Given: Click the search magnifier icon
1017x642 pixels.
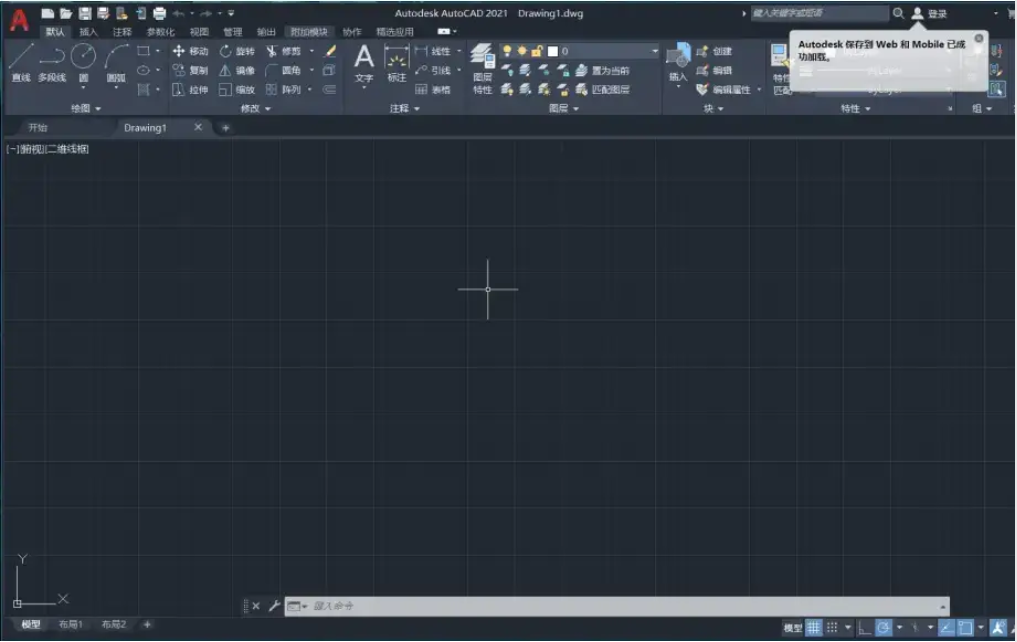Looking at the screenshot, I should pos(898,13).
